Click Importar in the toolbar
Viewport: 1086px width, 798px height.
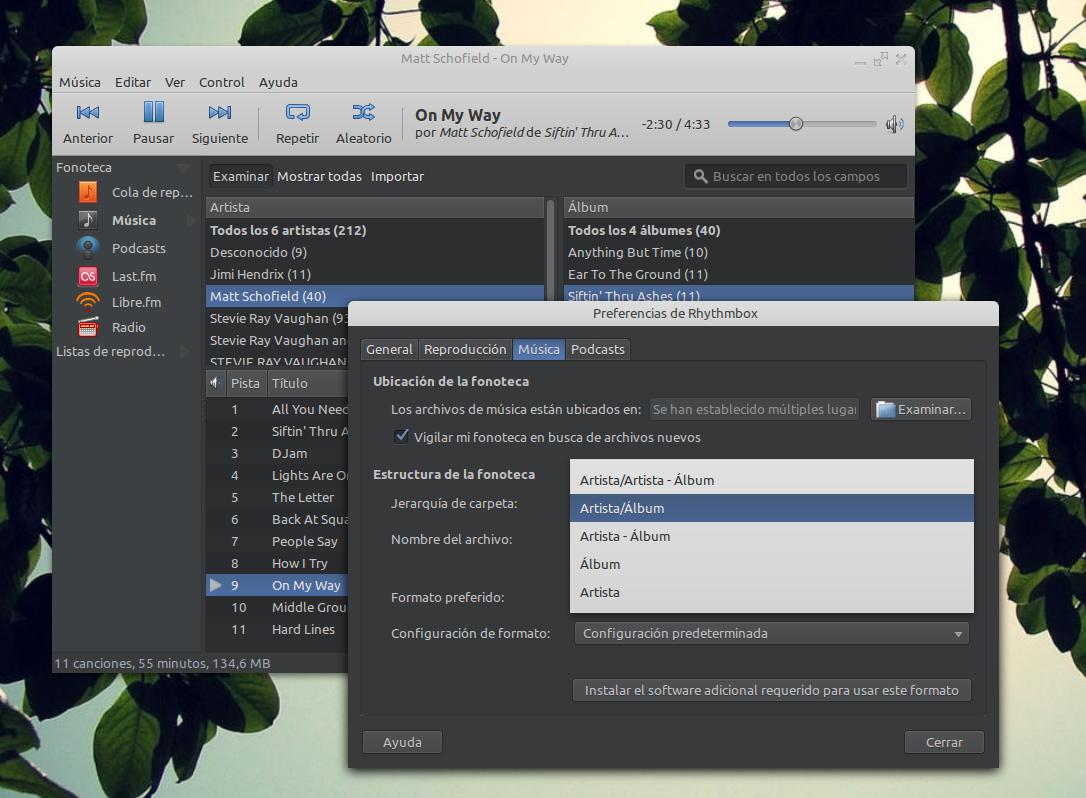(x=397, y=177)
